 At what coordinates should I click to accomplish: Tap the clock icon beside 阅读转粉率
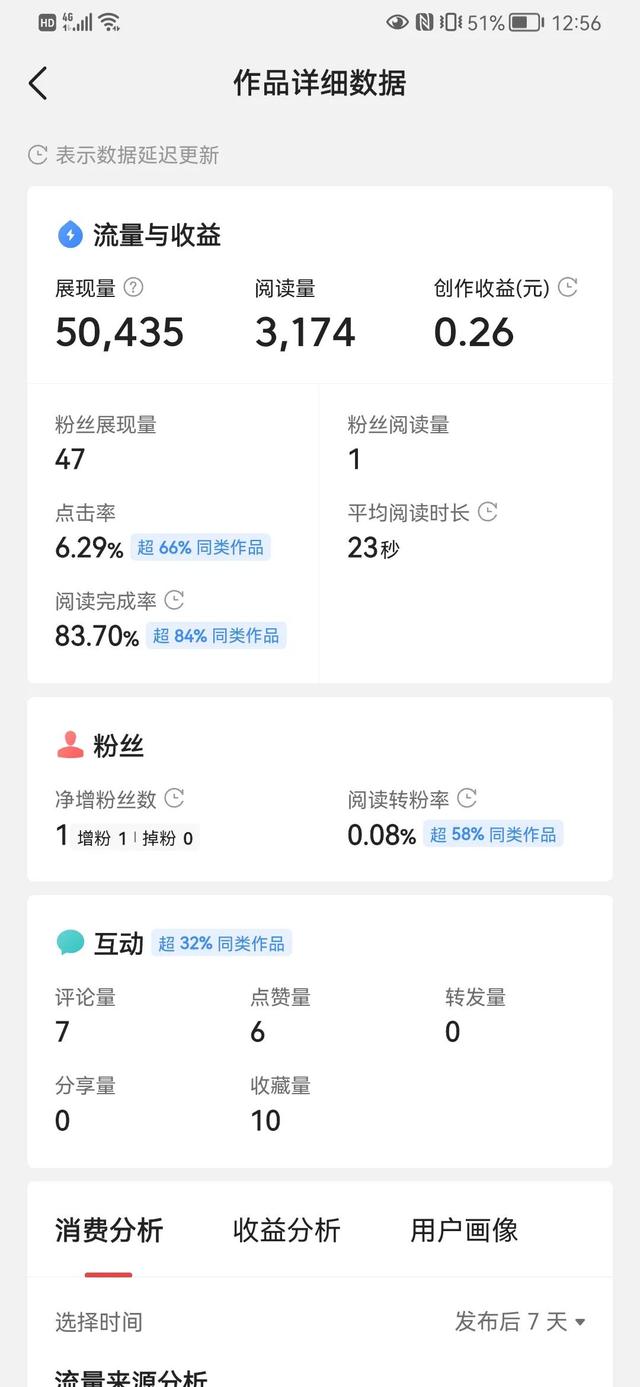click(467, 798)
